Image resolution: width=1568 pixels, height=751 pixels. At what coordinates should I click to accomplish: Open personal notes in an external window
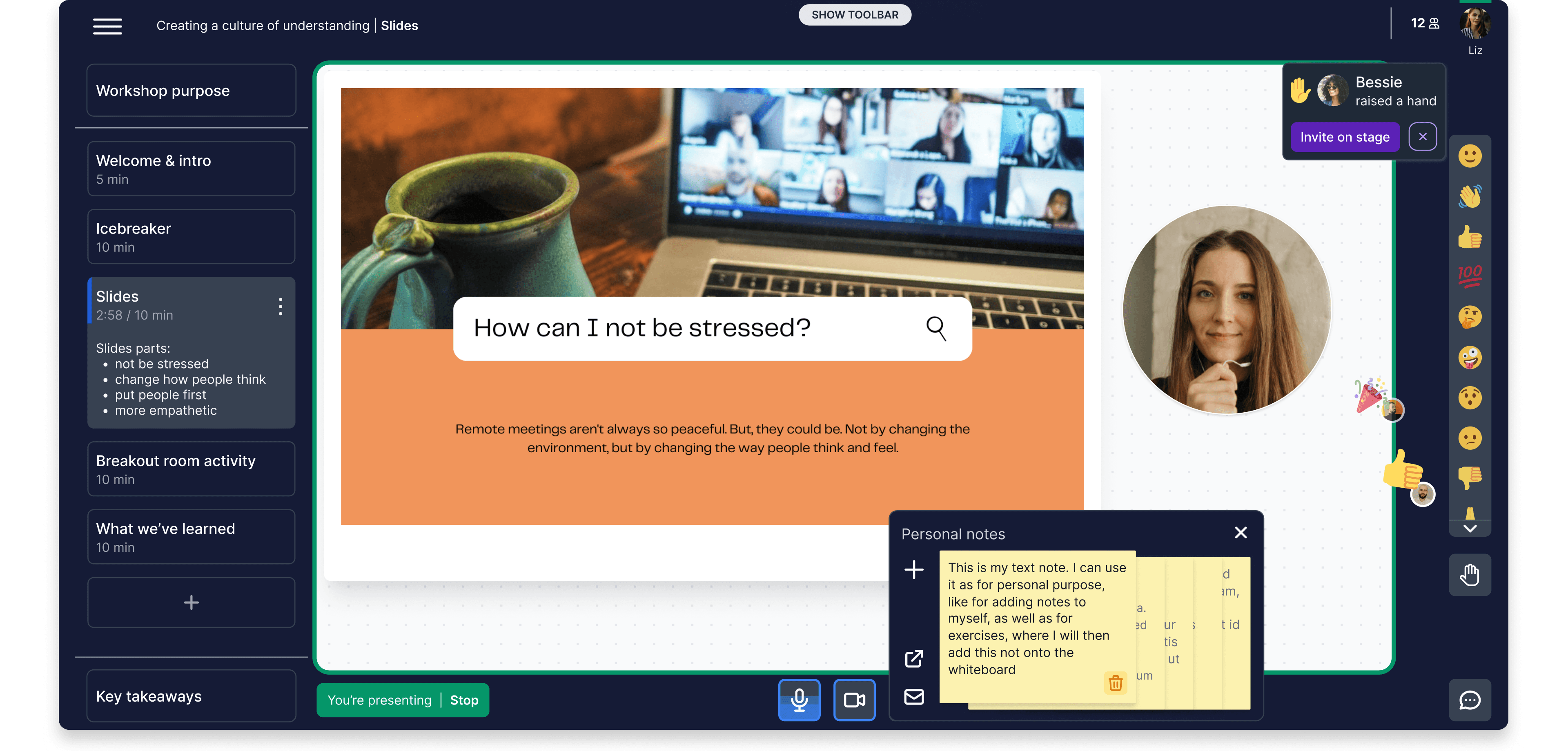click(x=914, y=658)
